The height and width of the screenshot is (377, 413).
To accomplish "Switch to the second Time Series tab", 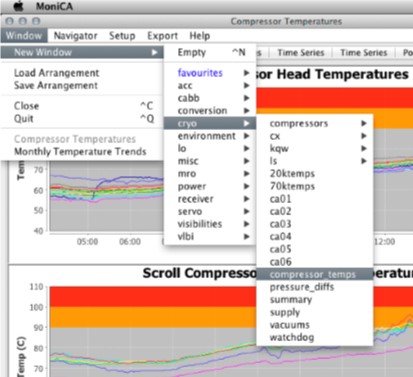I will (x=364, y=53).
